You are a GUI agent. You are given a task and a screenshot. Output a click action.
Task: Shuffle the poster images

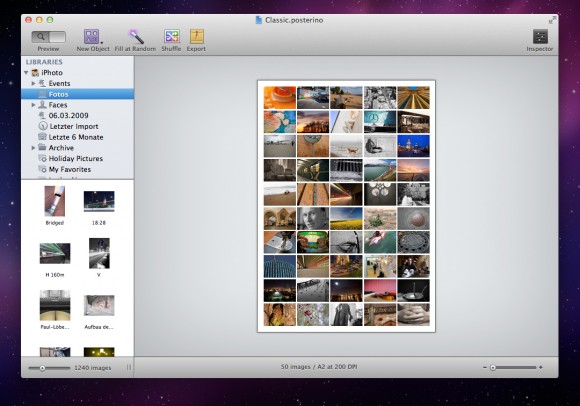coord(172,37)
